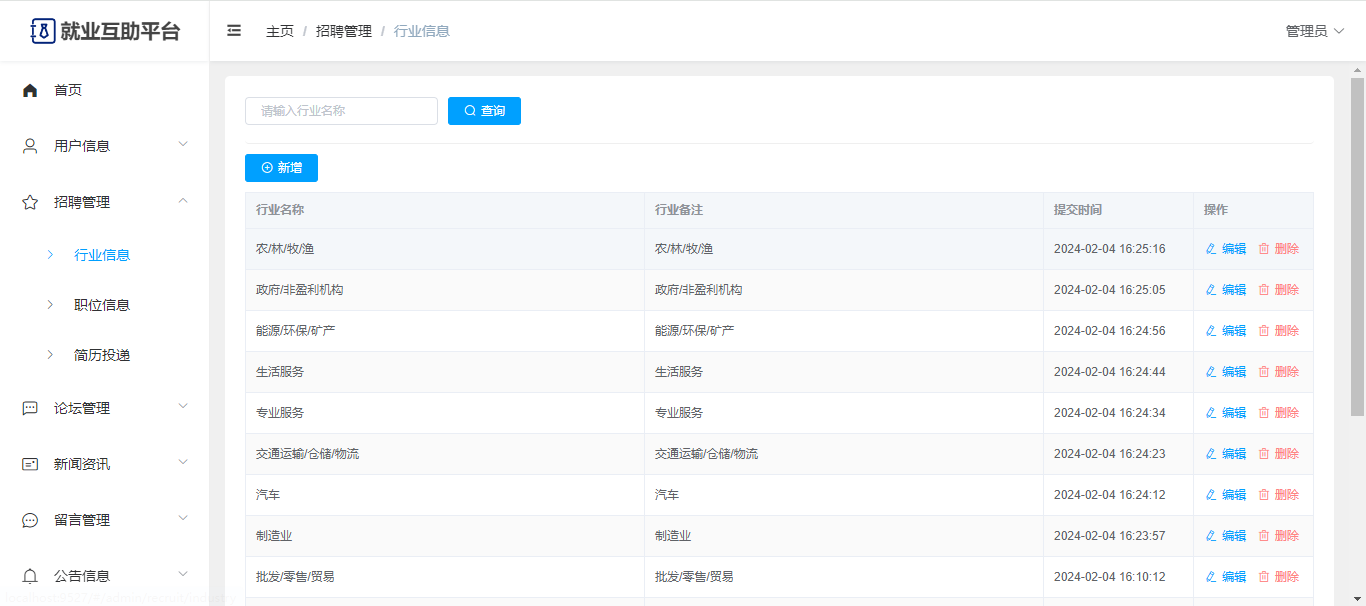Click the platform logo icon

43,31
